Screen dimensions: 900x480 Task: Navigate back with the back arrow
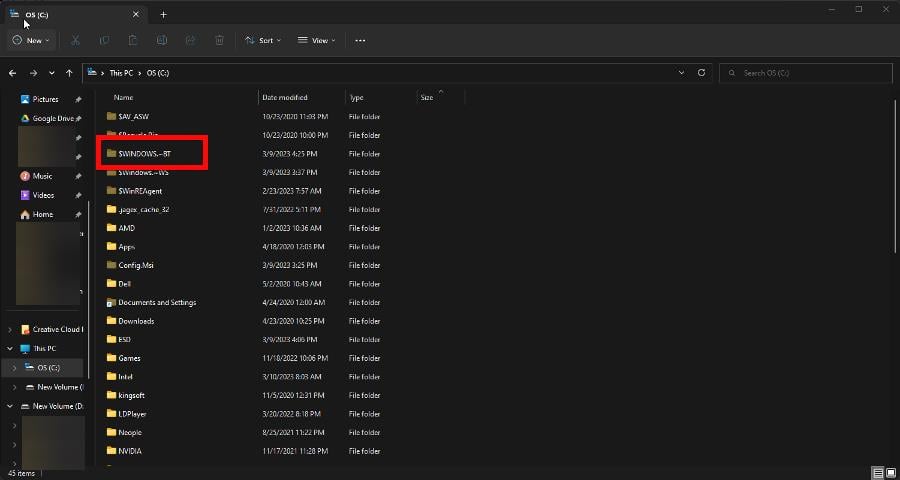point(13,73)
